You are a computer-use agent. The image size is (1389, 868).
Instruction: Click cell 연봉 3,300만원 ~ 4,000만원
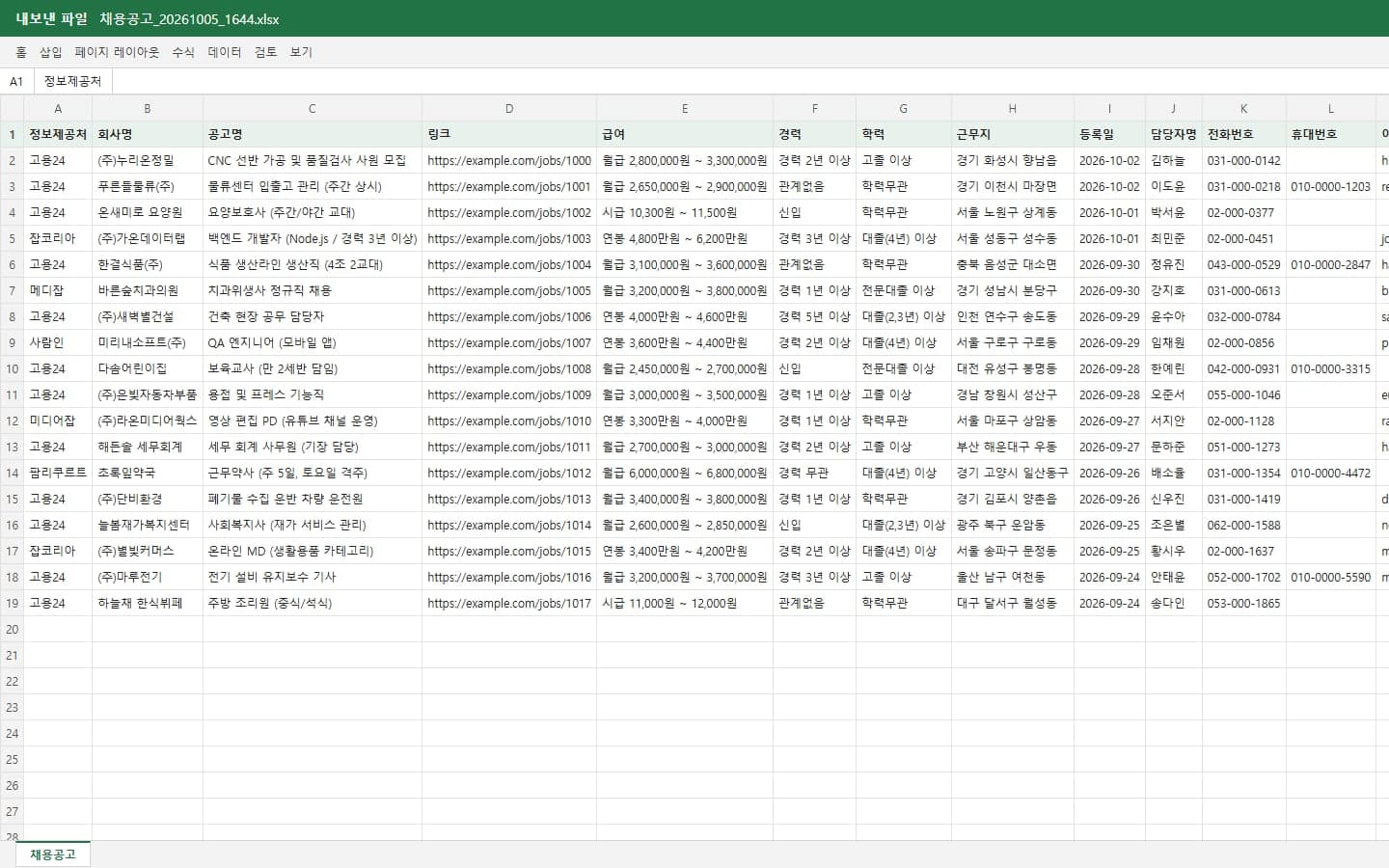(x=685, y=421)
